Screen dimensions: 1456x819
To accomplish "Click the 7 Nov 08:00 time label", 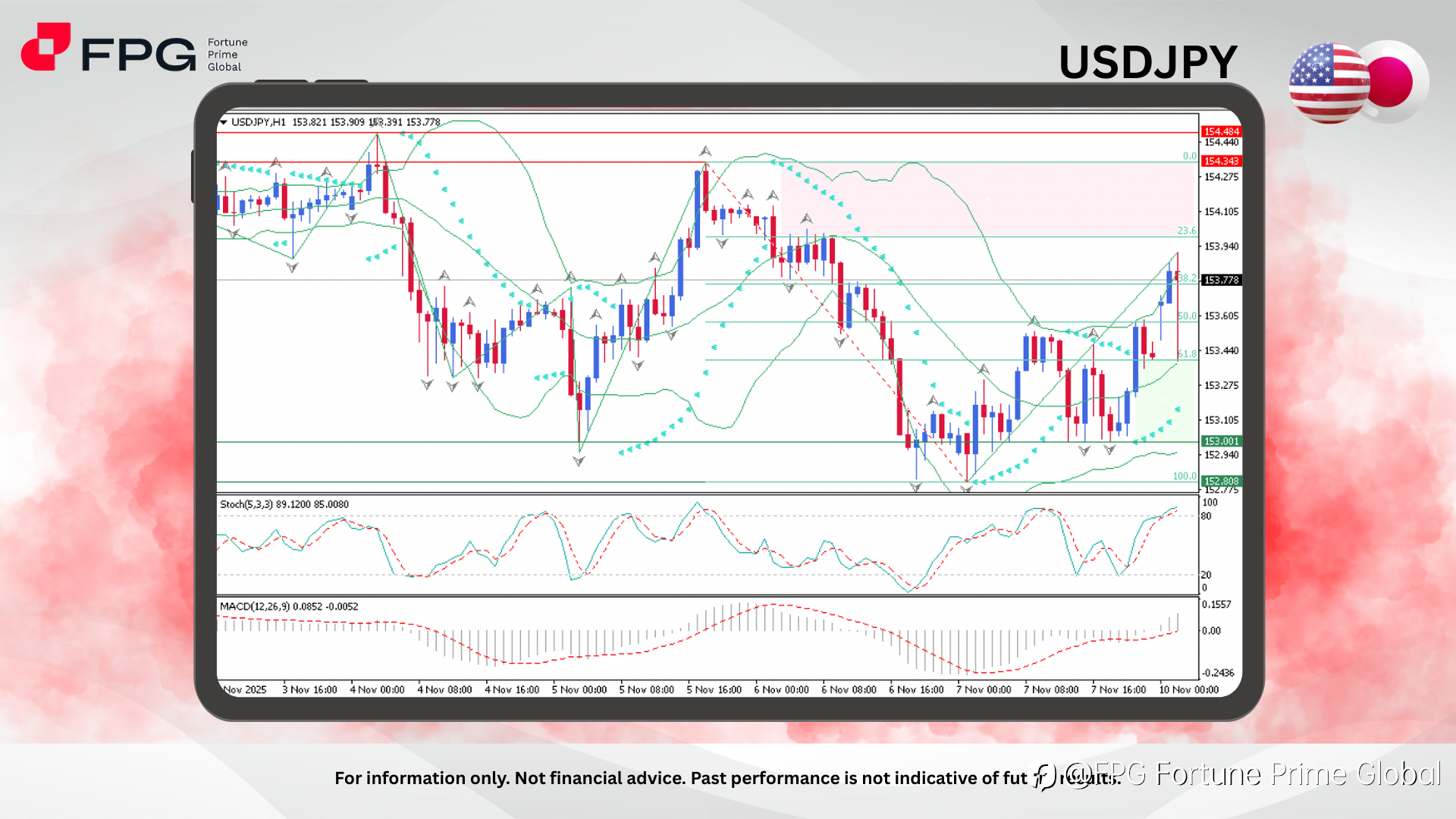I will [x=1052, y=690].
